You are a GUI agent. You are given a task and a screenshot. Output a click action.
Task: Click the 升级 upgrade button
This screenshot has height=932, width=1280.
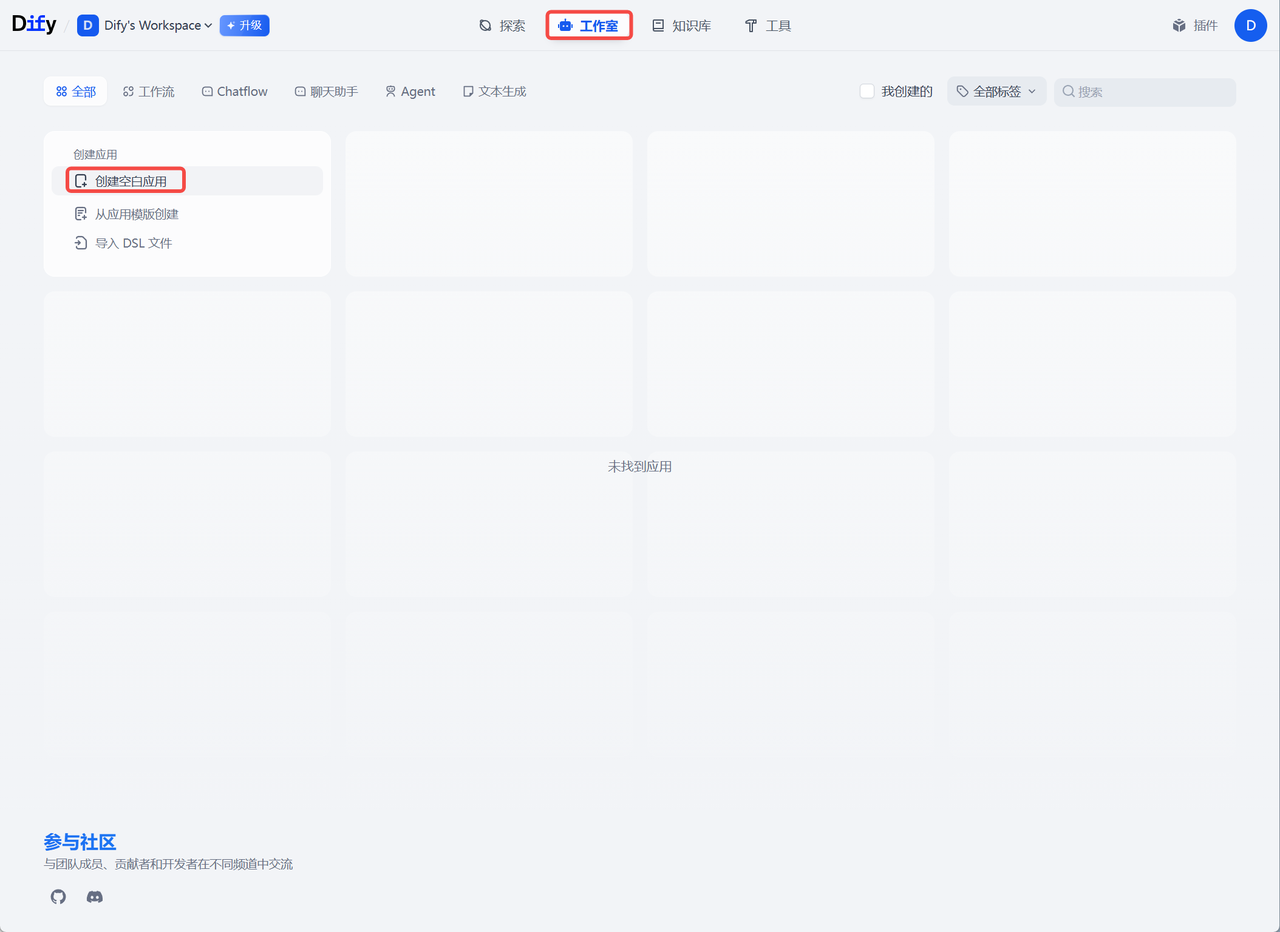pos(244,25)
